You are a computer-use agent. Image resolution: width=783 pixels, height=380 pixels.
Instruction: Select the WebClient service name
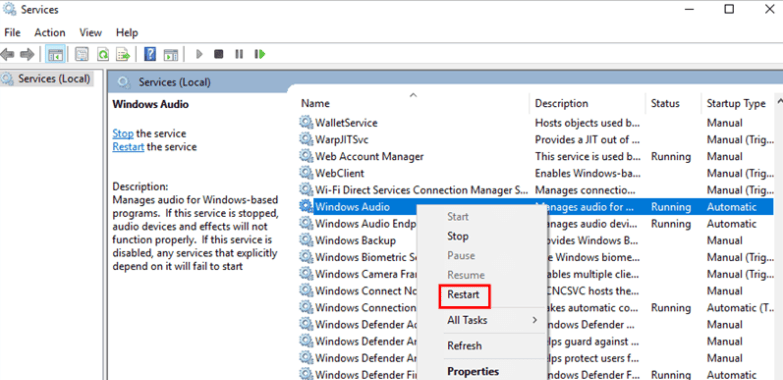(x=340, y=173)
